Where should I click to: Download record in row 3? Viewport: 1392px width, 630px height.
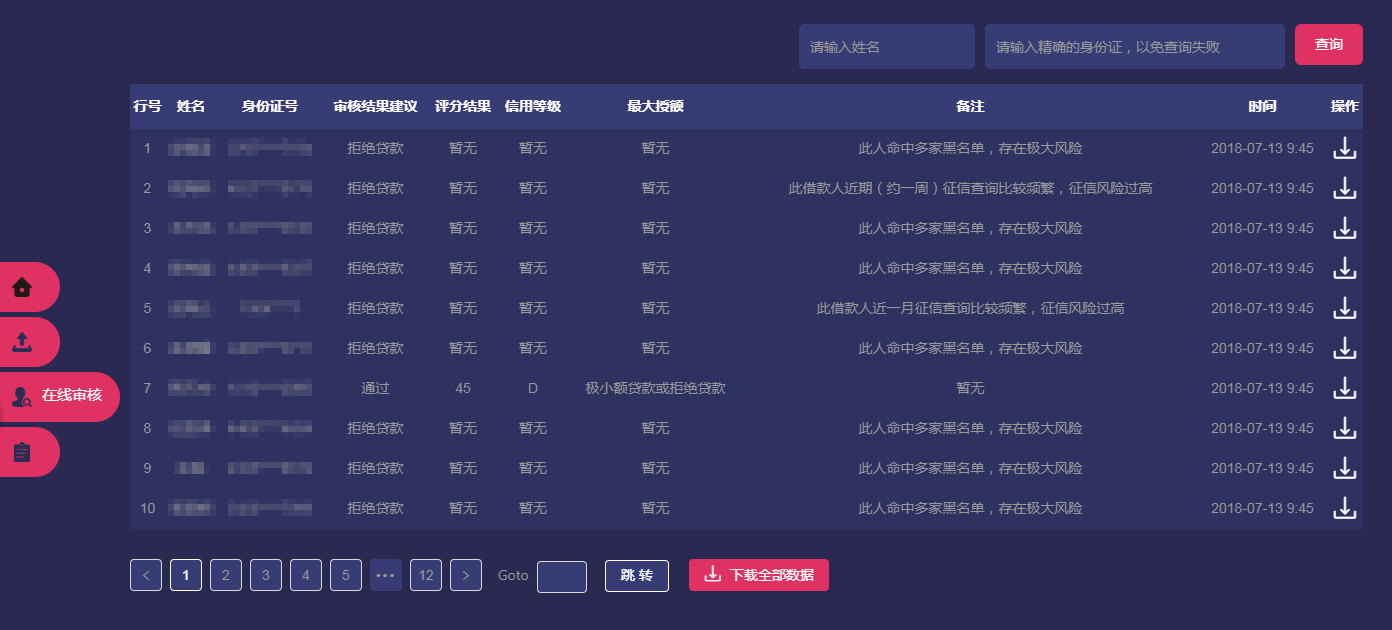coord(1345,228)
